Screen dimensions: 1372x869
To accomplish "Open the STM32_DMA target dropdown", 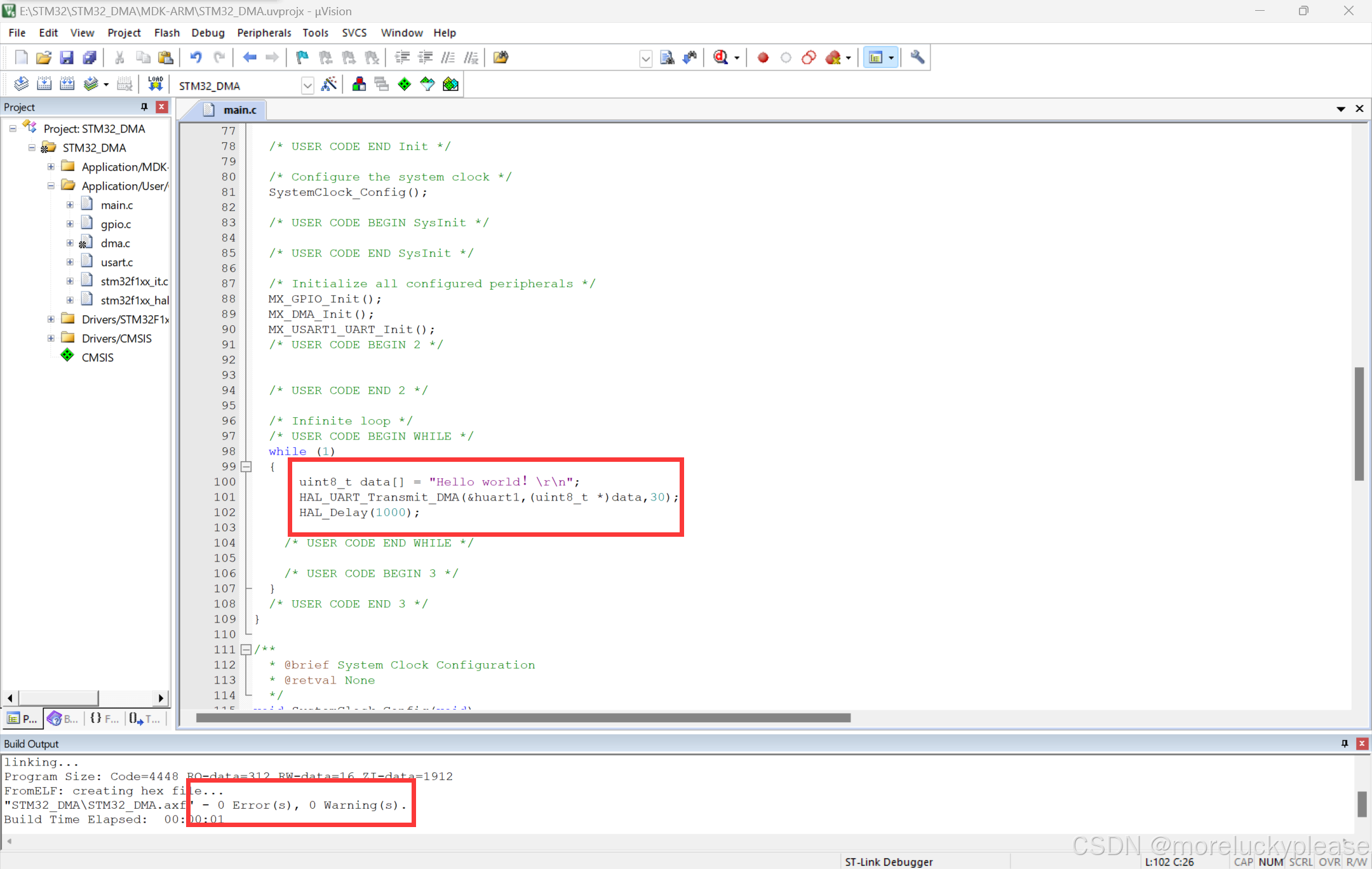I will click(307, 85).
